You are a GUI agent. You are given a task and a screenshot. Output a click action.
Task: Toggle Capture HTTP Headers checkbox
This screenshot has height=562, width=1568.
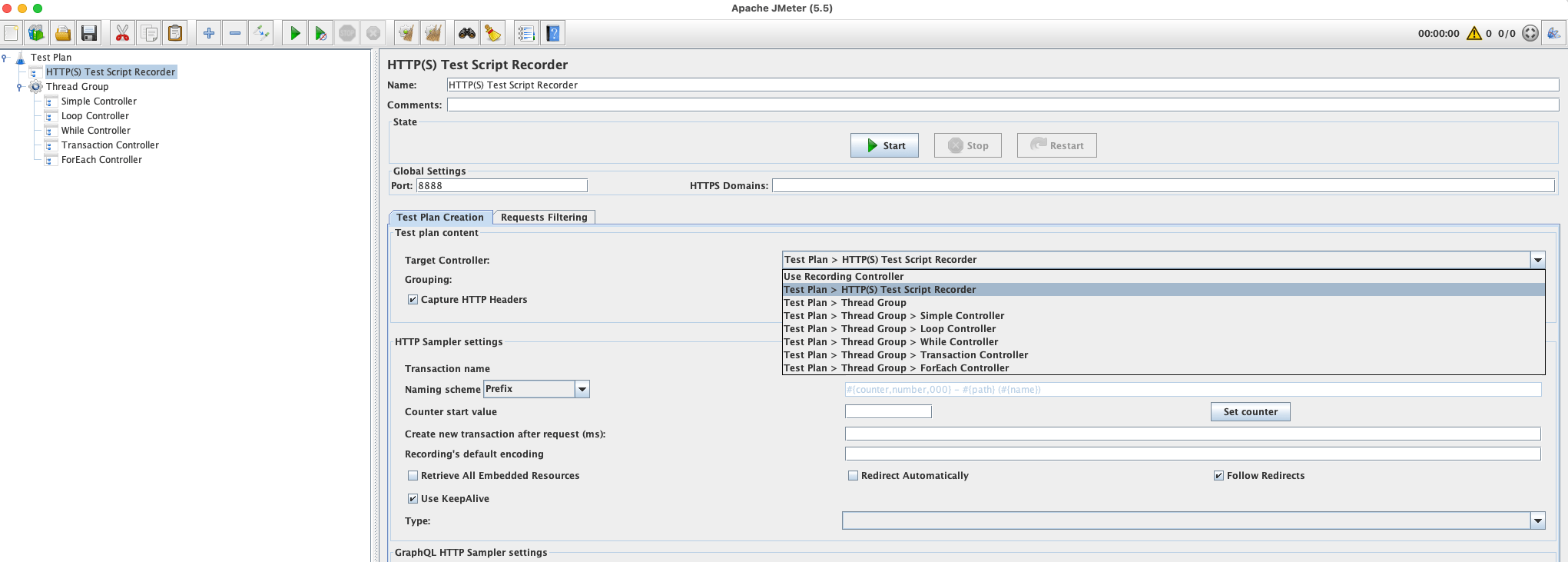tap(413, 300)
